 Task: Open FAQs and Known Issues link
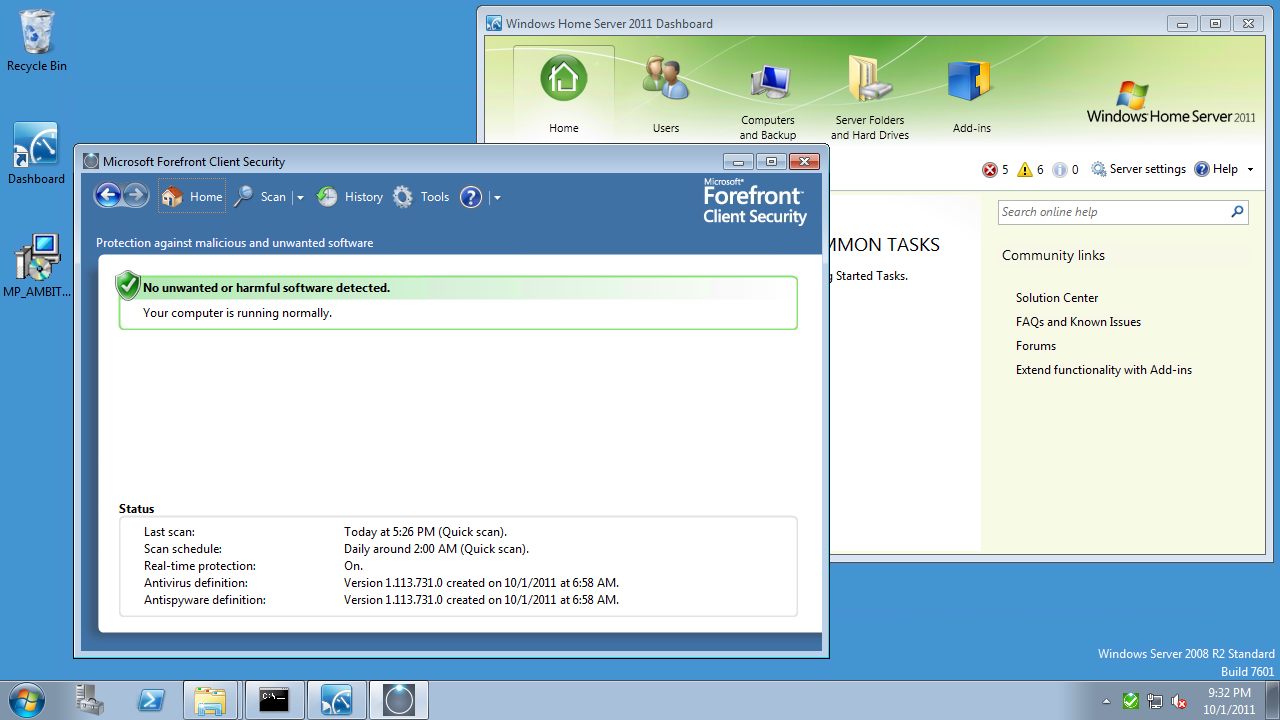point(1078,322)
